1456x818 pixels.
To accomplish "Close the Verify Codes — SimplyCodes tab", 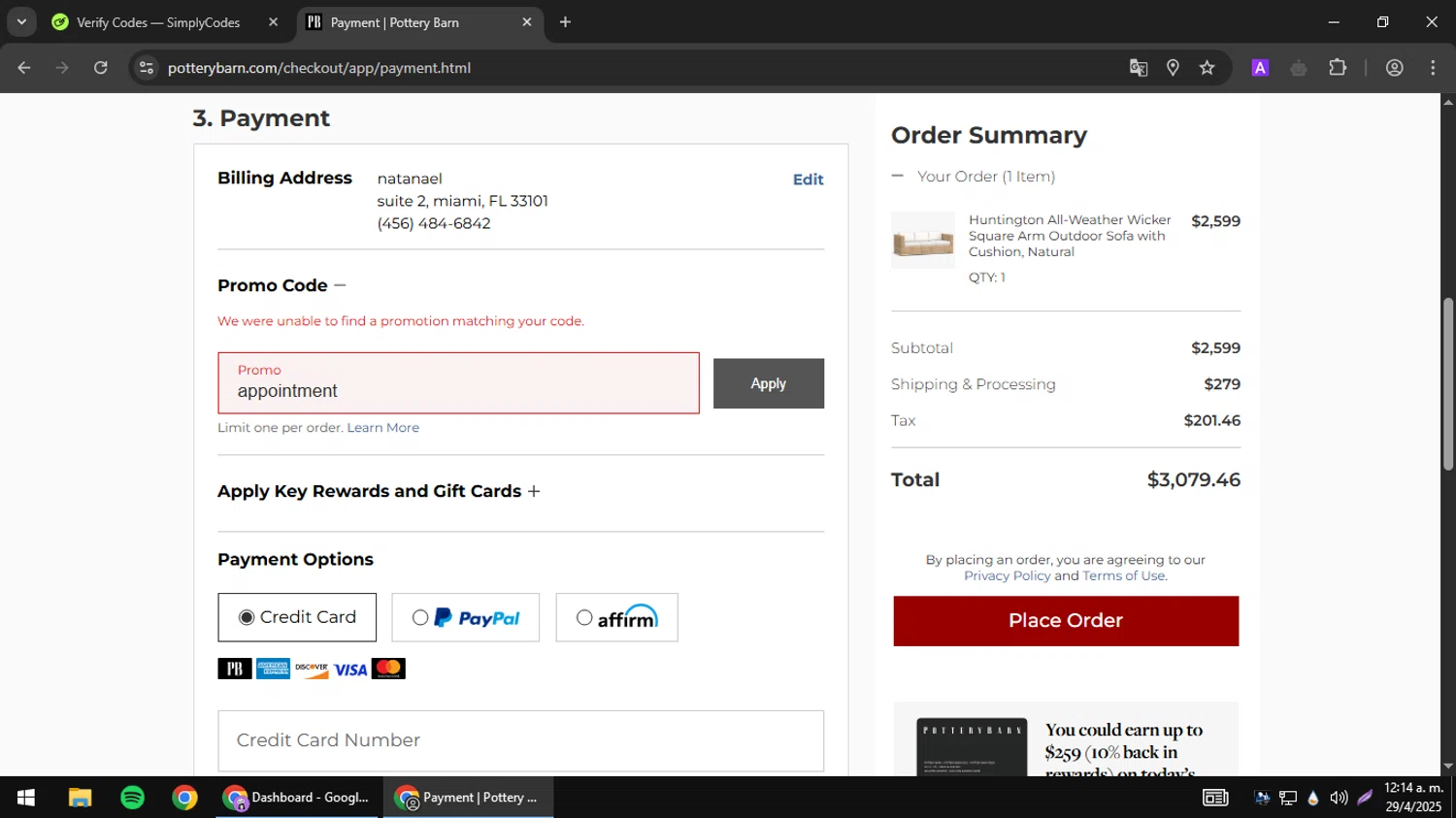I will click(273, 22).
